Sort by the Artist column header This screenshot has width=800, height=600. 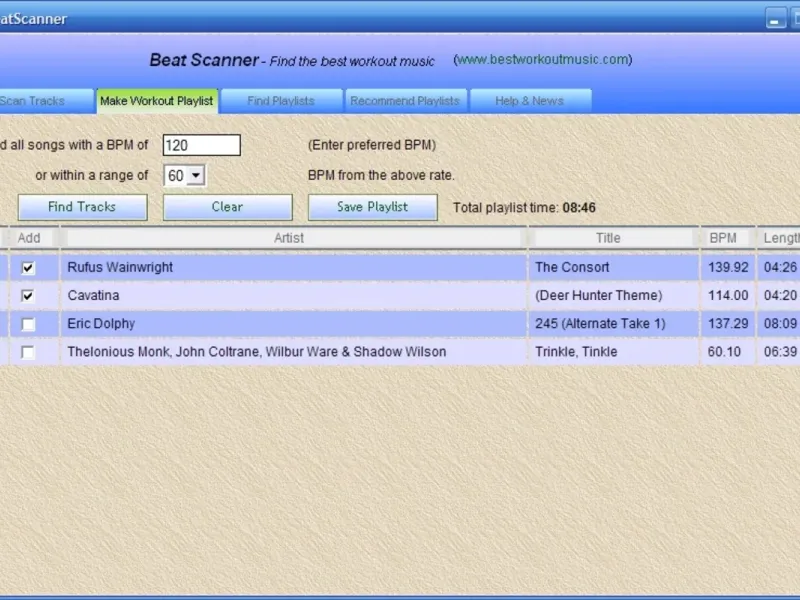click(x=294, y=238)
